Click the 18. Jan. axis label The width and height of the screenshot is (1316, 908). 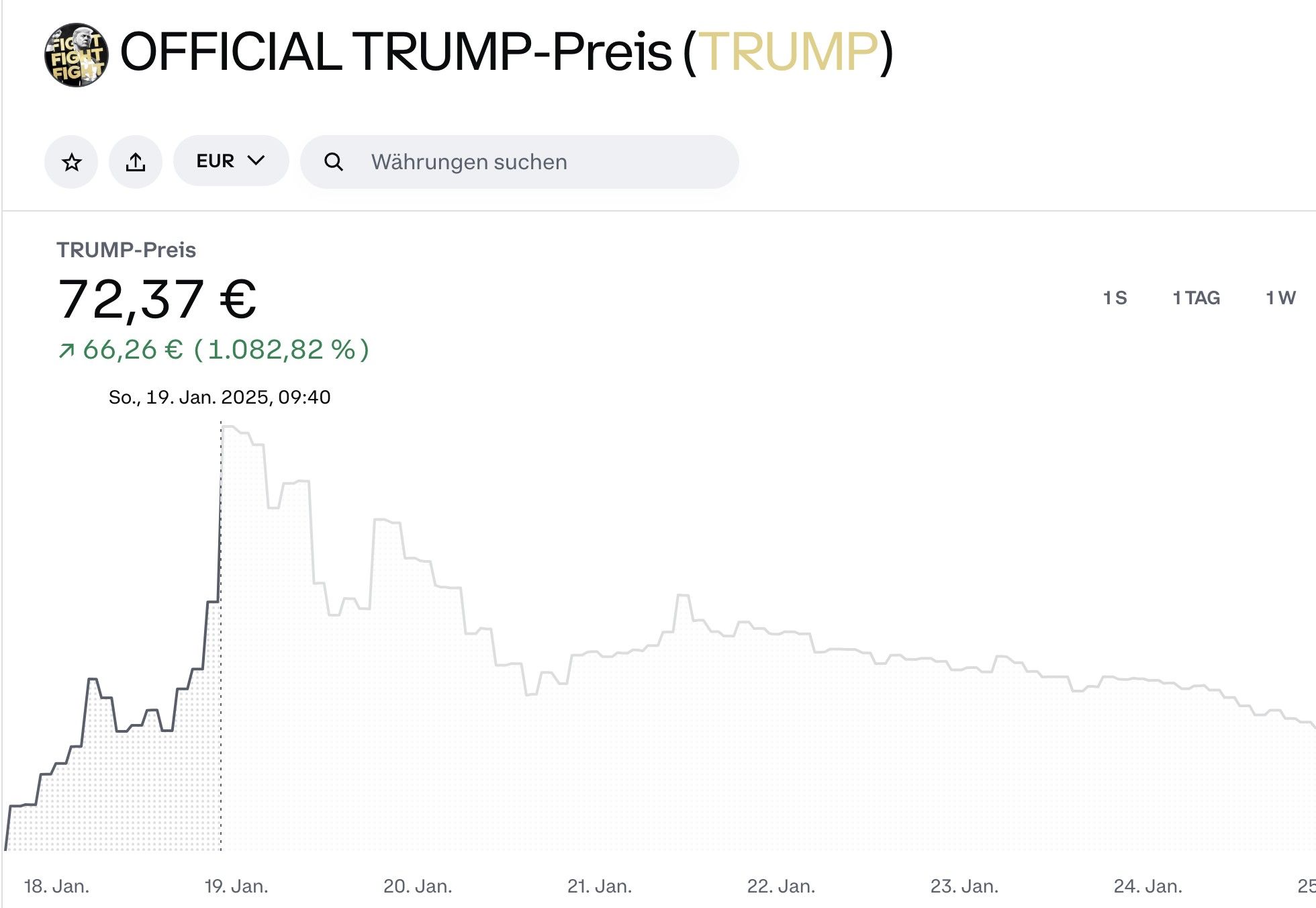(56, 887)
